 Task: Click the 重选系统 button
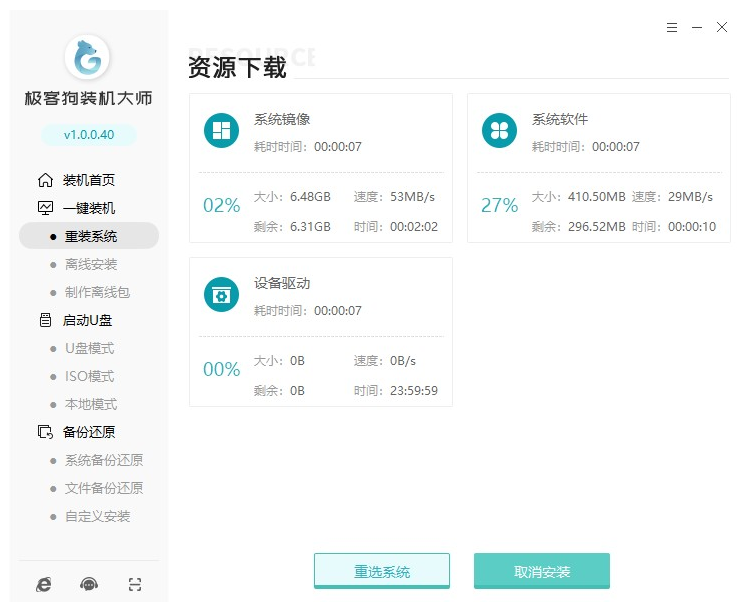[382, 572]
